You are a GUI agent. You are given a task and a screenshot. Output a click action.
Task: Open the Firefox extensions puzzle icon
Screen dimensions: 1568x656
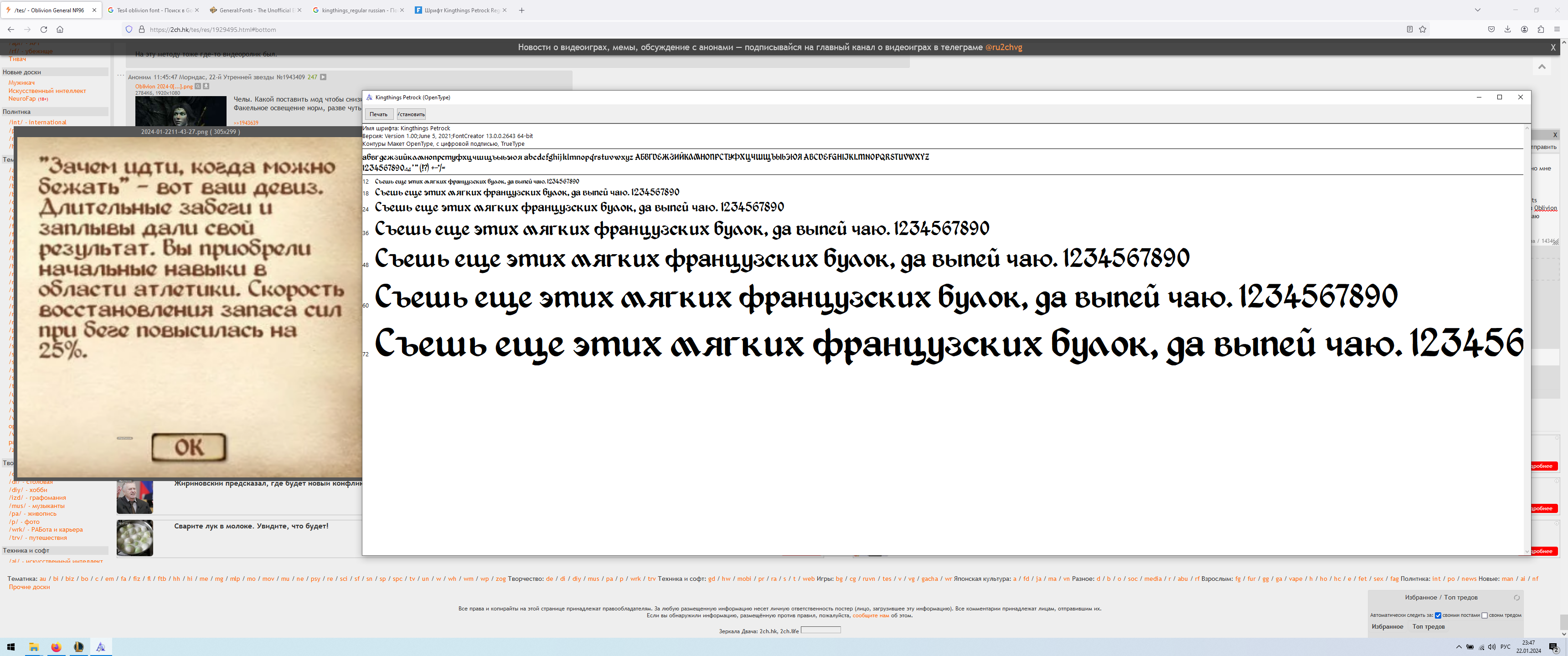click(1541, 29)
